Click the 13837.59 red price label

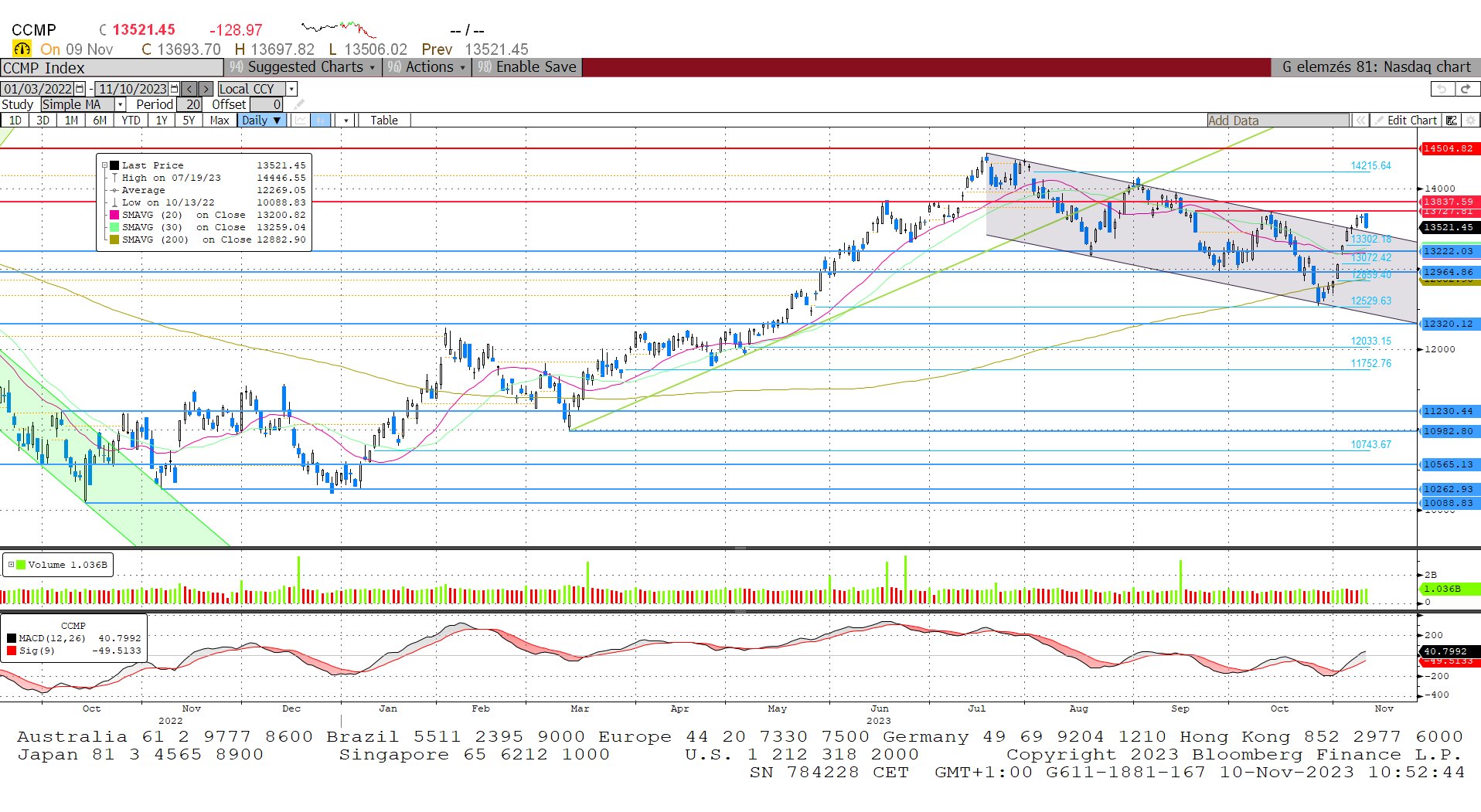coord(1449,202)
